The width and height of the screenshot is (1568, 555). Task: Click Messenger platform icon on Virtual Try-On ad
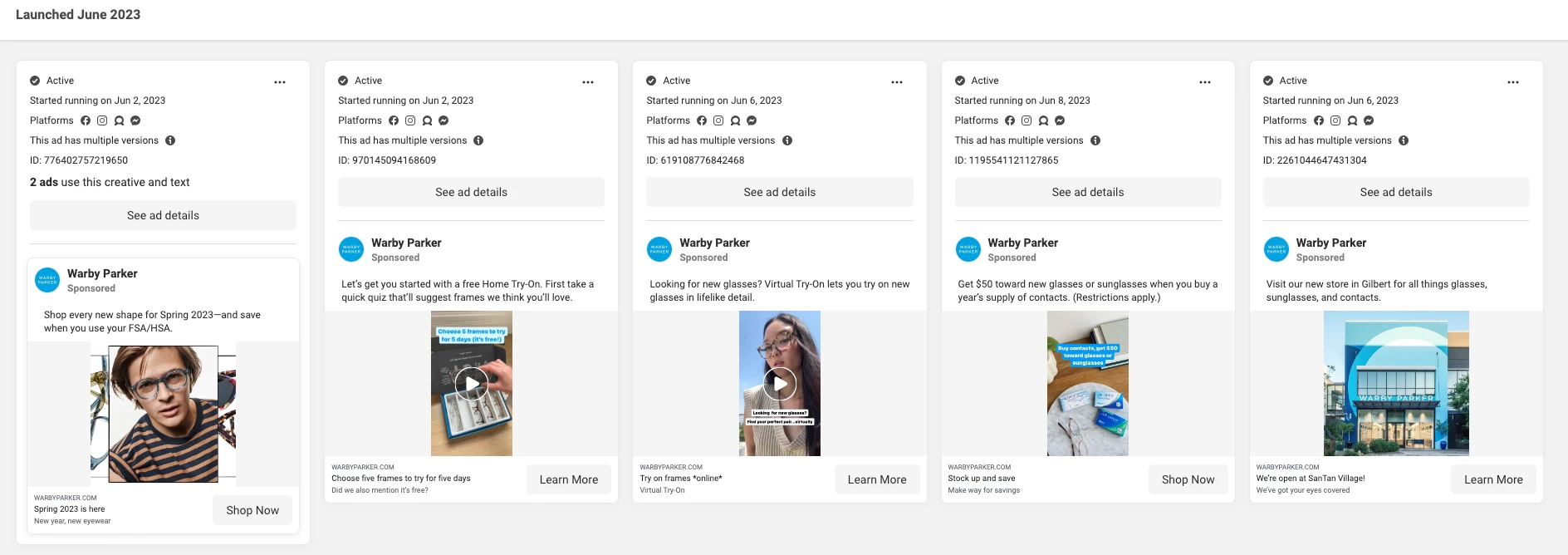click(752, 120)
